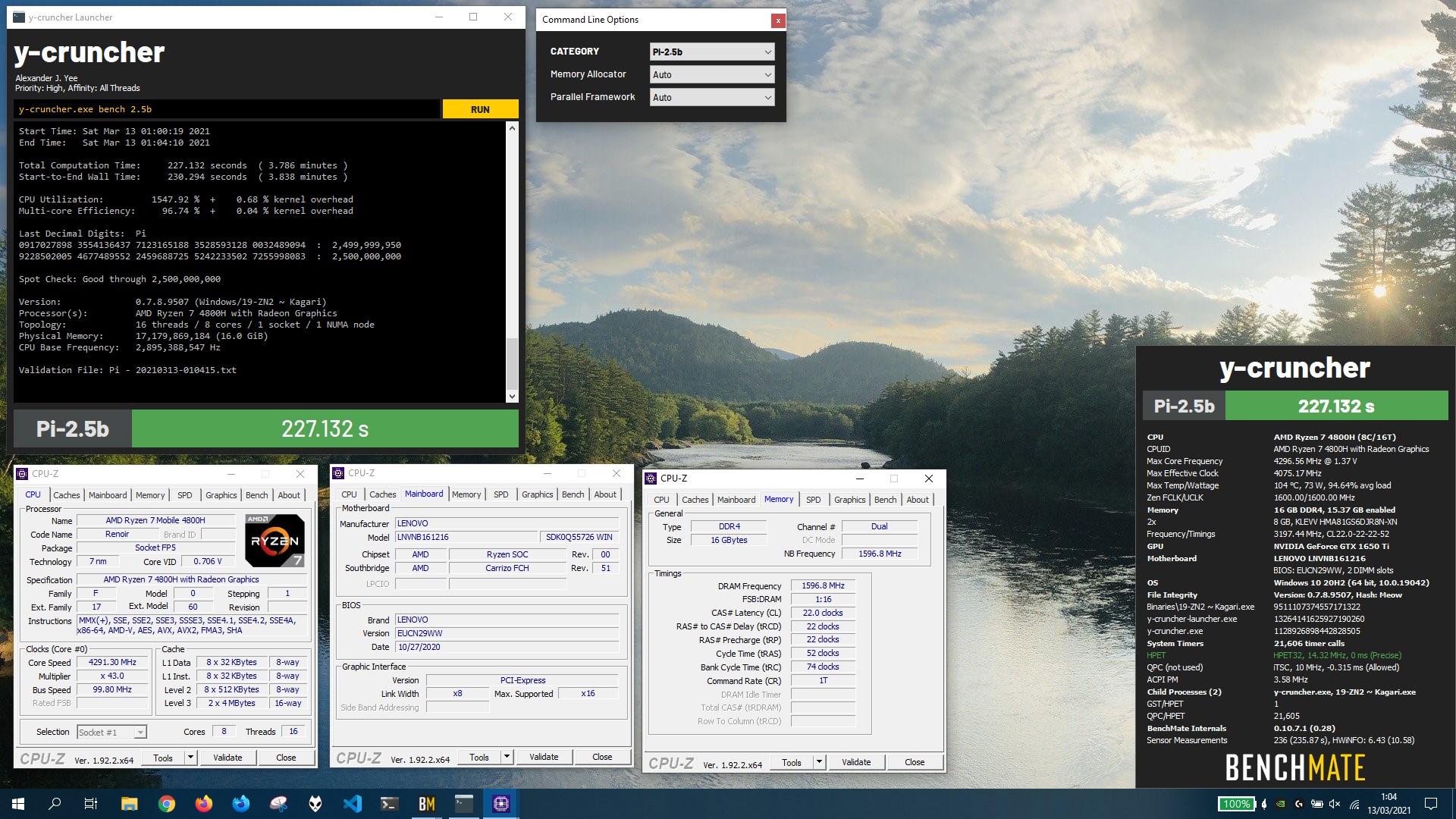Open the notification action center

point(1431,804)
